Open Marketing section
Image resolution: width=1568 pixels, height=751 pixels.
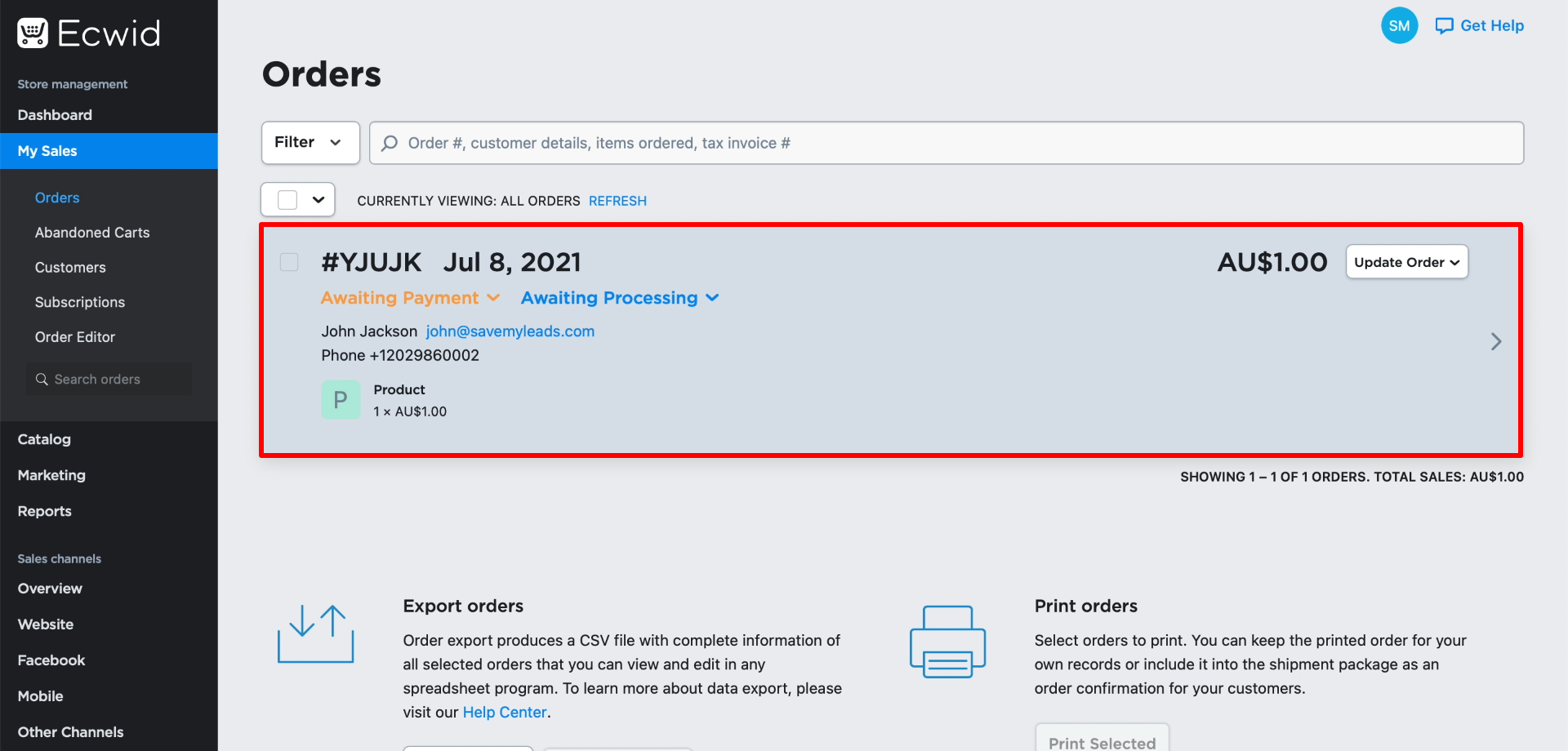tap(51, 475)
